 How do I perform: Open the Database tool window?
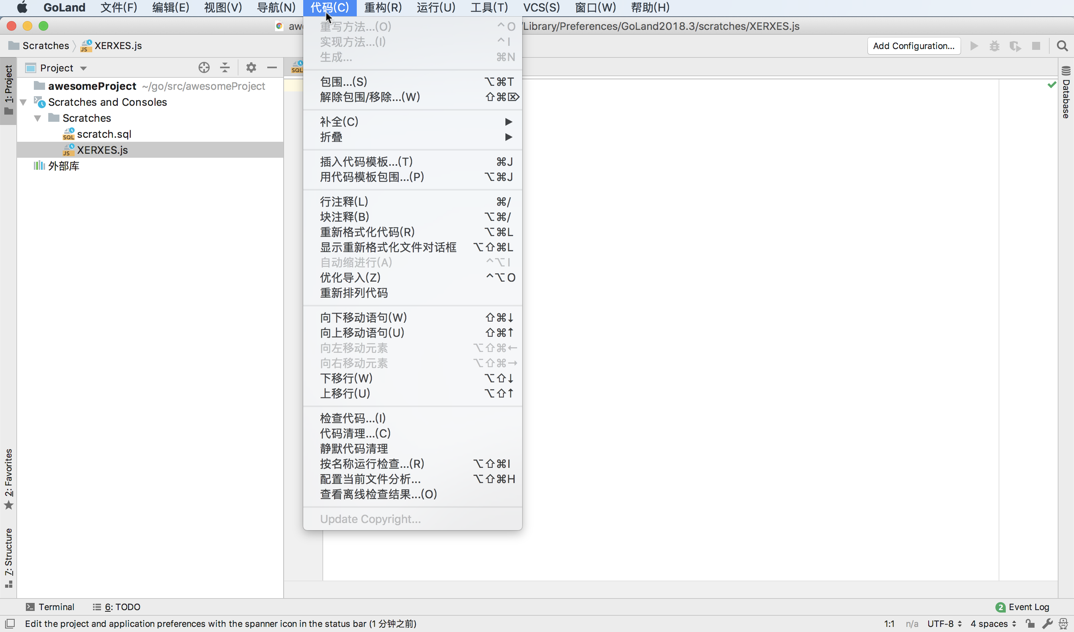pos(1066,92)
